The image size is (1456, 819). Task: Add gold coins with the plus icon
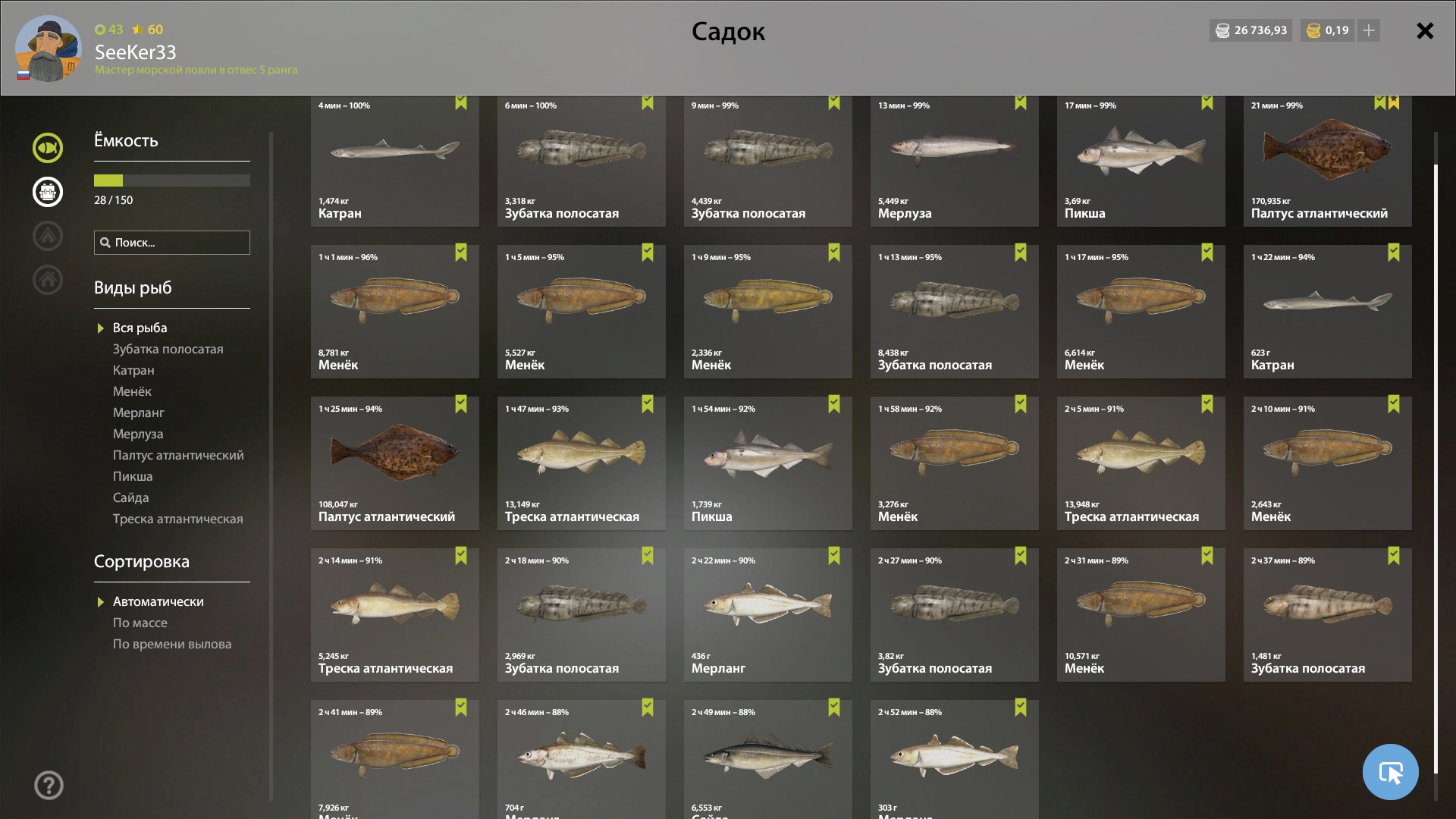tap(1368, 30)
